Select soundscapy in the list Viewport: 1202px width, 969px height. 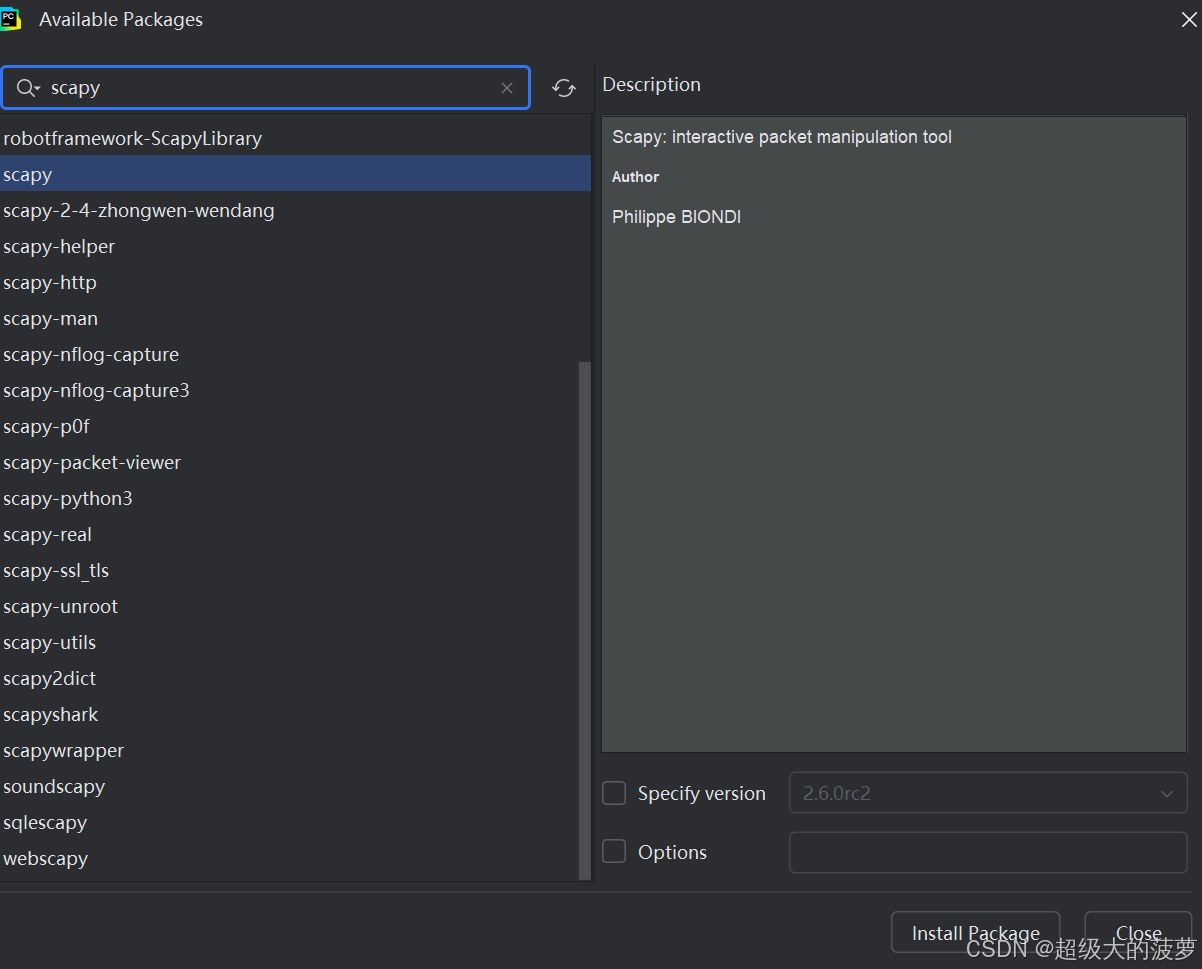tap(289, 786)
